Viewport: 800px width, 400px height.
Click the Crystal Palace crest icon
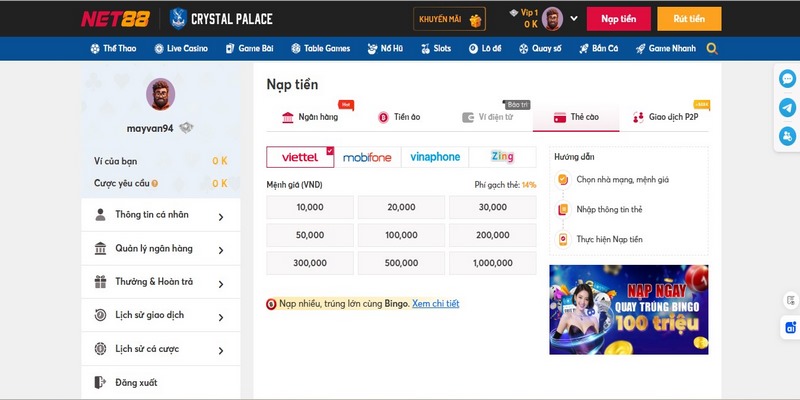point(178,19)
